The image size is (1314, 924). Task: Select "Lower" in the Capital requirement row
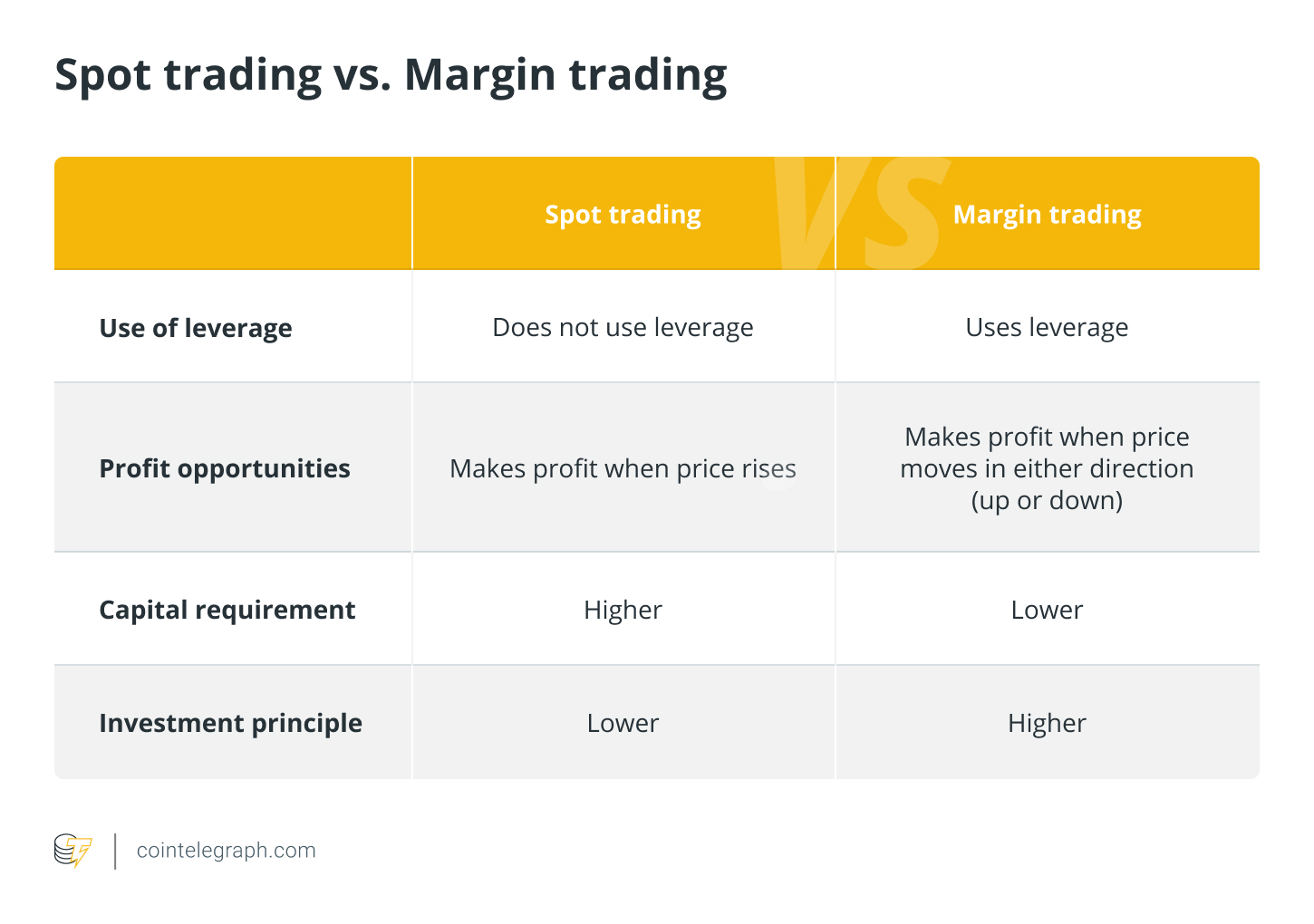coord(1047,610)
